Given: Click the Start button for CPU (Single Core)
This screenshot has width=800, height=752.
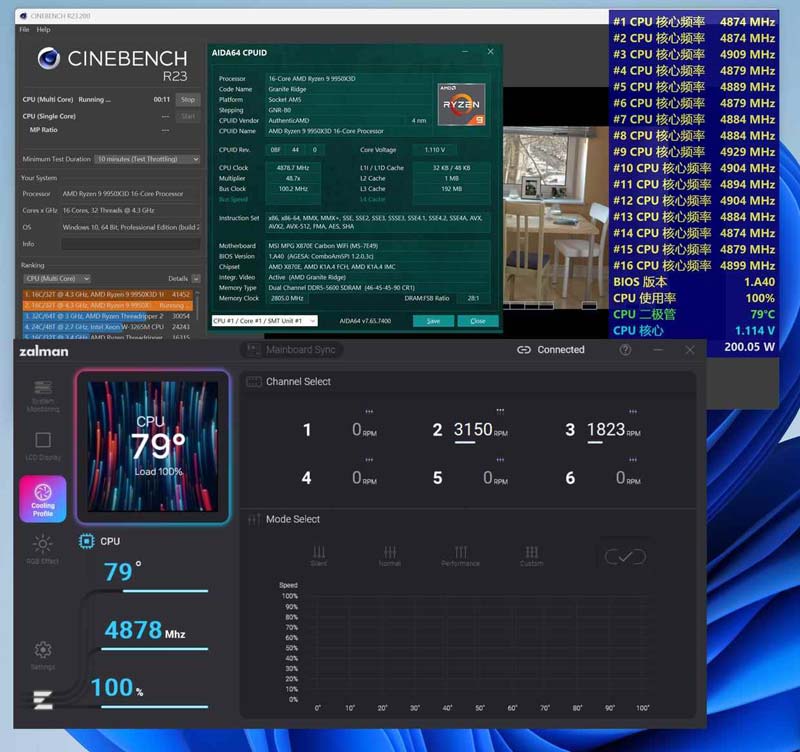Looking at the screenshot, I should (x=188, y=116).
